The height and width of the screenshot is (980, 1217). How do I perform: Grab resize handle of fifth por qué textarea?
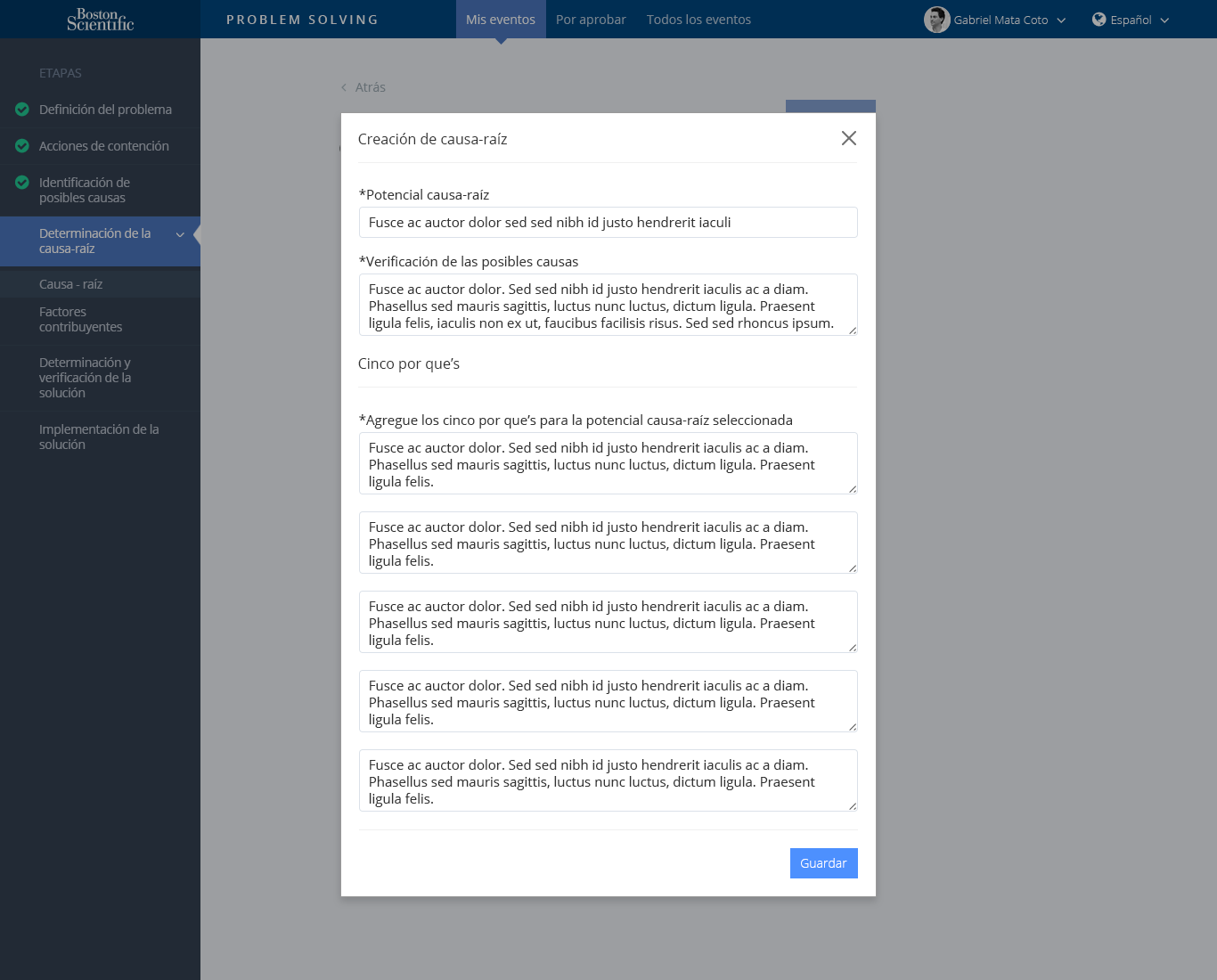[853, 806]
